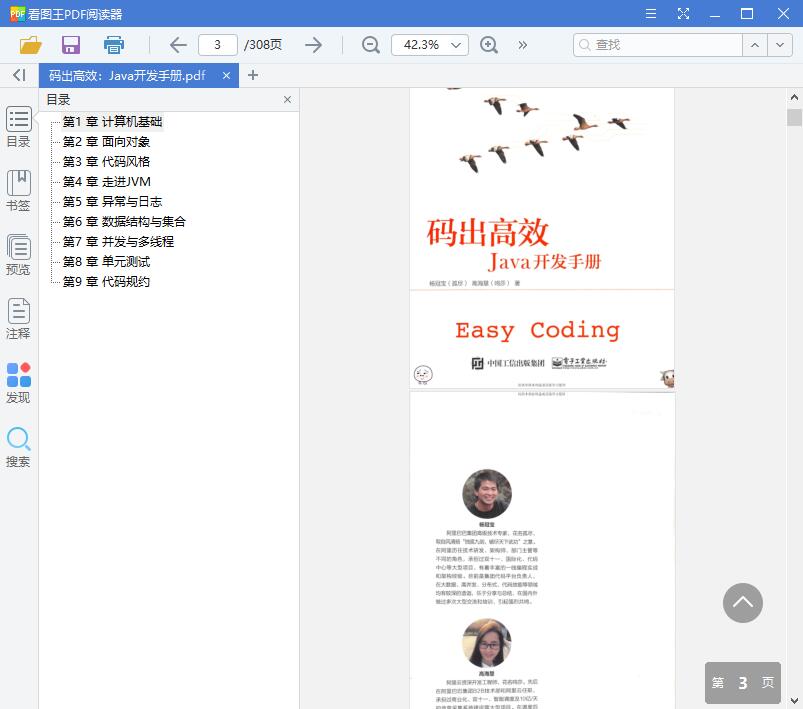The image size is (803, 709).
Task: Find previous search result arrow
Action: point(754,45)
